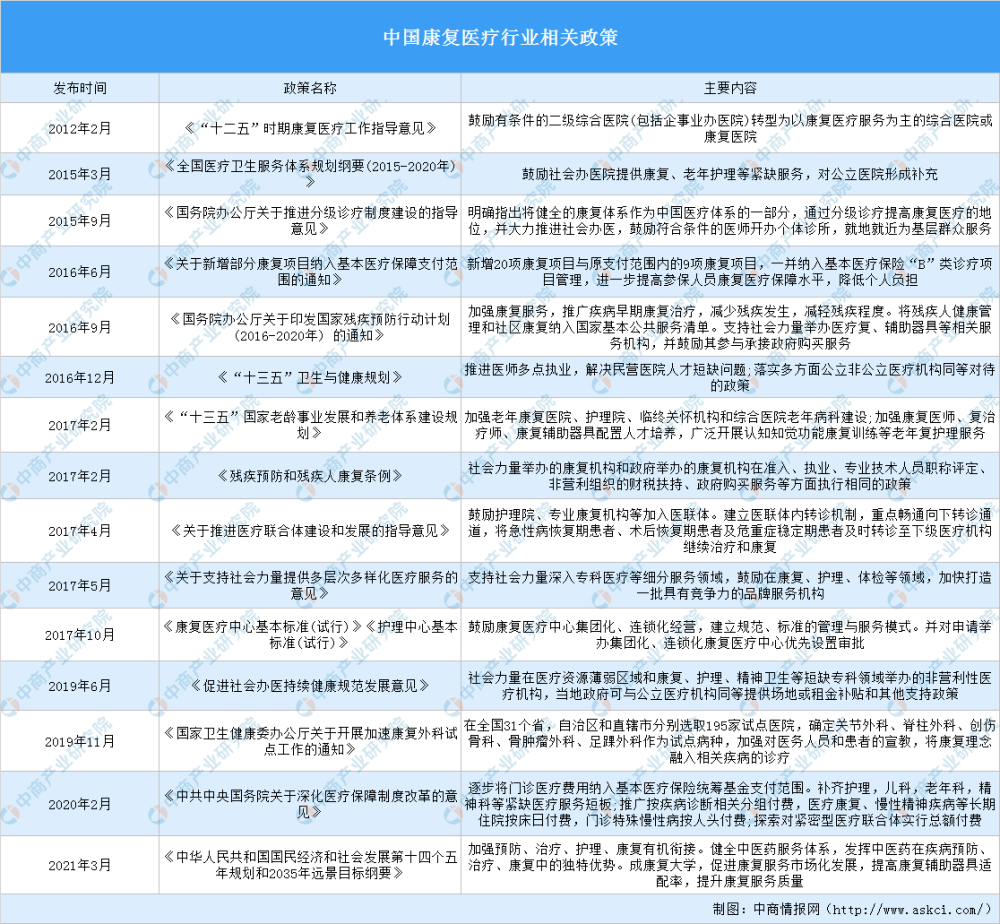Click policy 《"十三五"卫生与健康规划》
This screenshot has width=1000, height=924.
310,378
